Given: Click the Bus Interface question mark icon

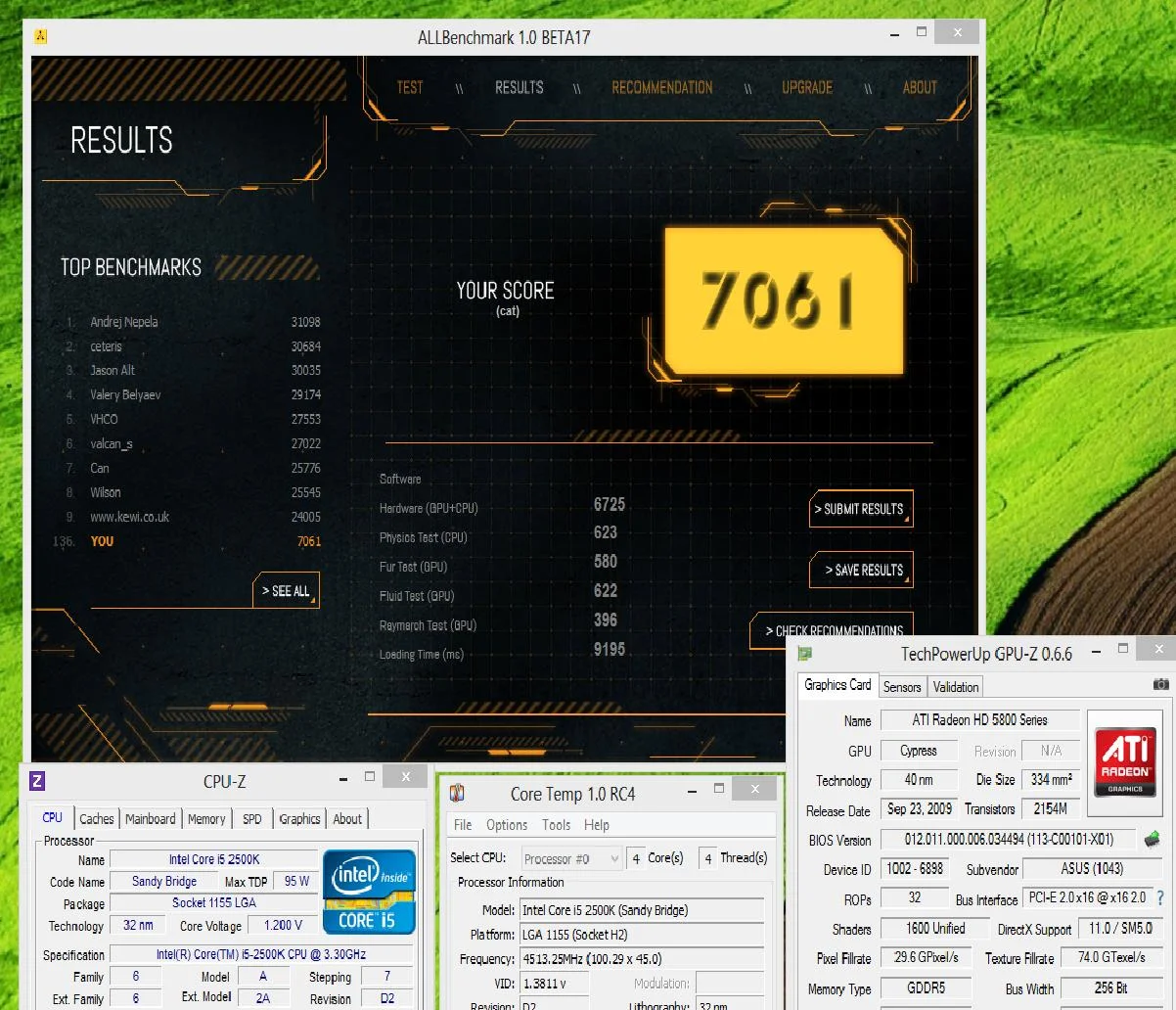Looking at the screenshot, I should click(1160, 897).
